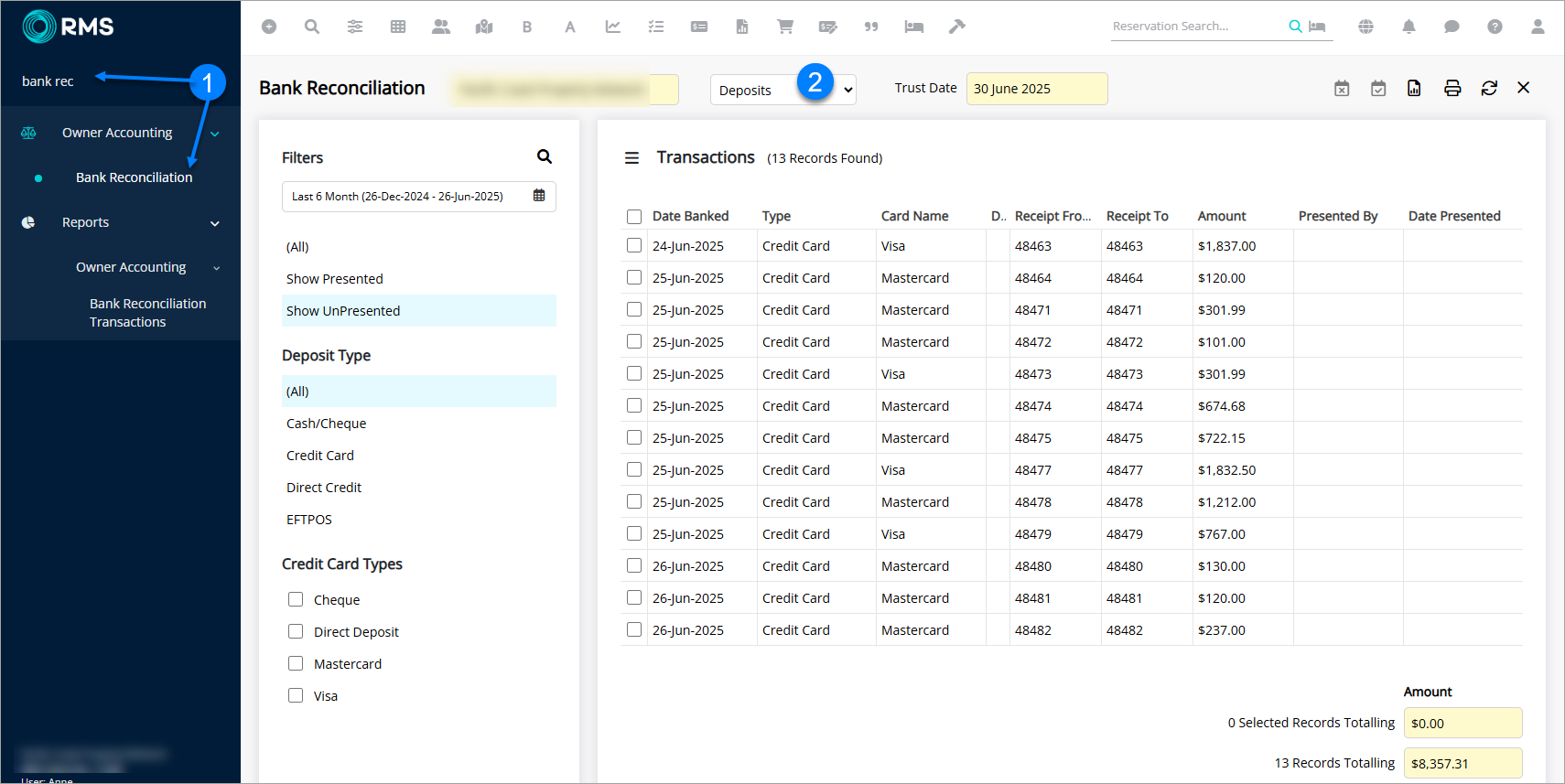
Task: Open the notifications bell icon
Action: click(1408, 27)
